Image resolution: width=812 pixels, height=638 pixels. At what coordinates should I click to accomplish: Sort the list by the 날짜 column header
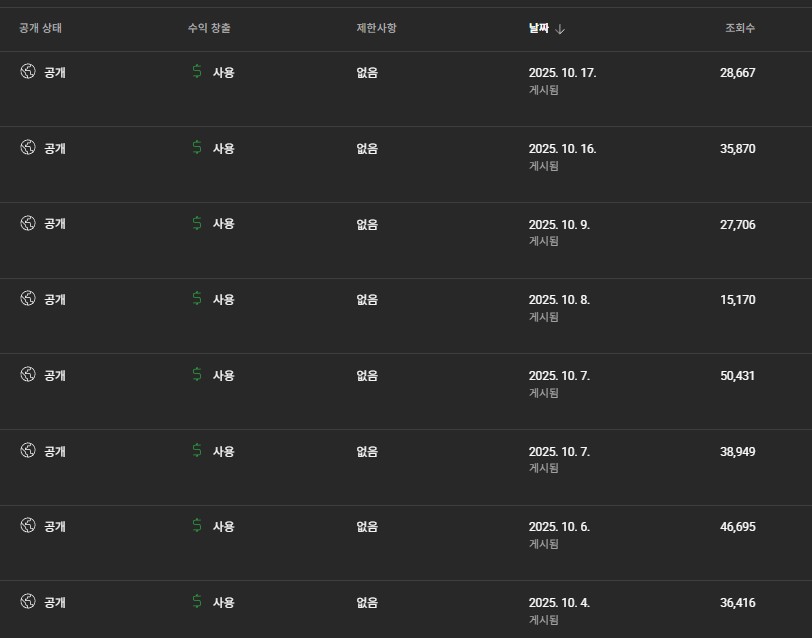(539, 28)
